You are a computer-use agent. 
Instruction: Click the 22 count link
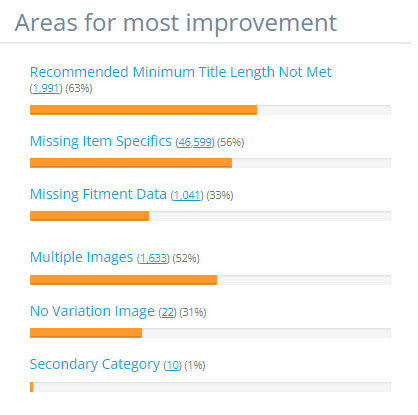click(x=167, y=312)
